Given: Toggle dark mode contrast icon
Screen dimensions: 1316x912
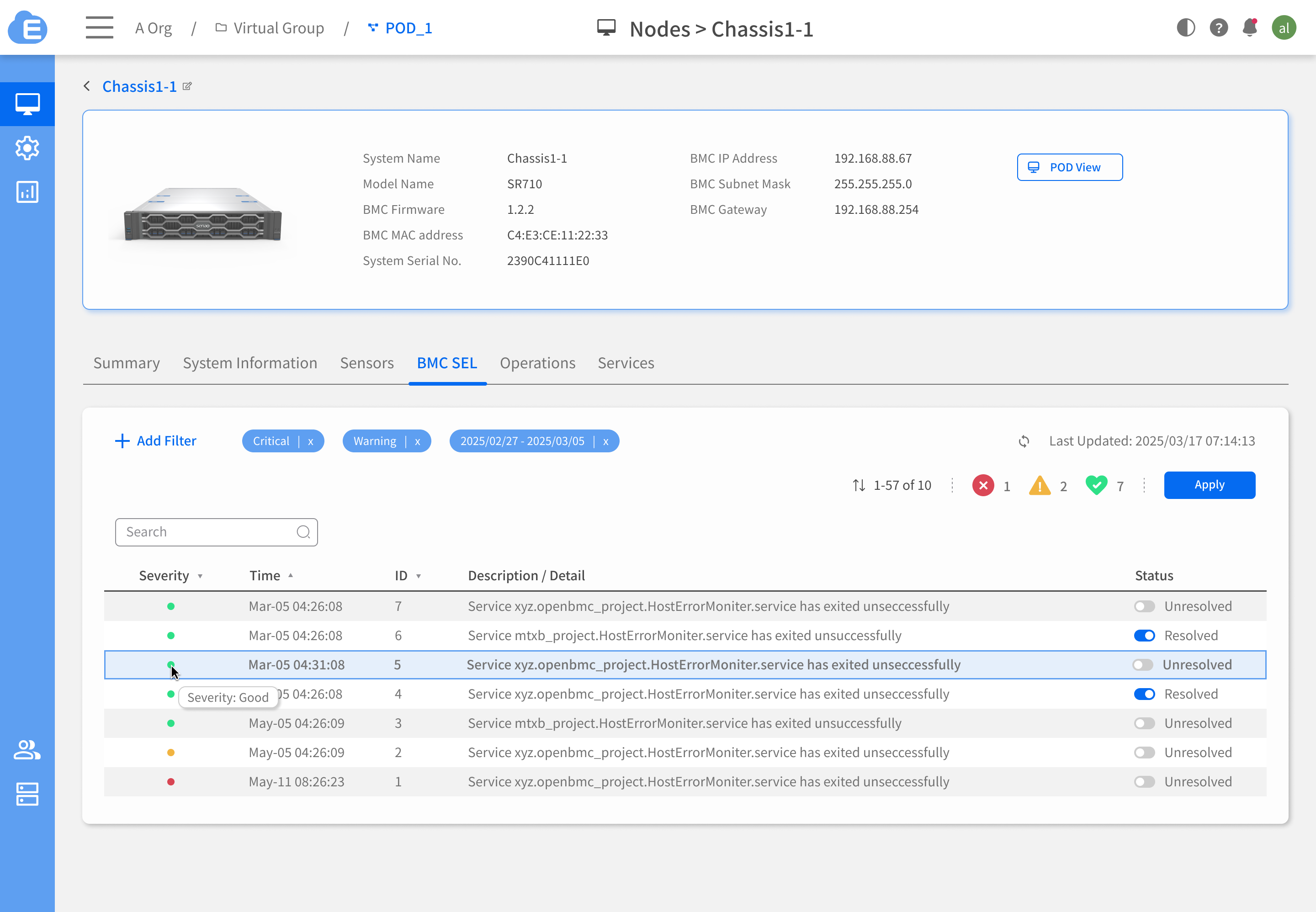Looking at the screenshot, I should tap(1186, 27).
